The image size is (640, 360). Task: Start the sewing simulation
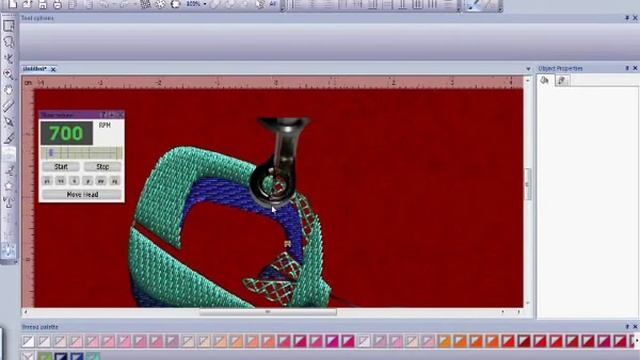(61, 167)
